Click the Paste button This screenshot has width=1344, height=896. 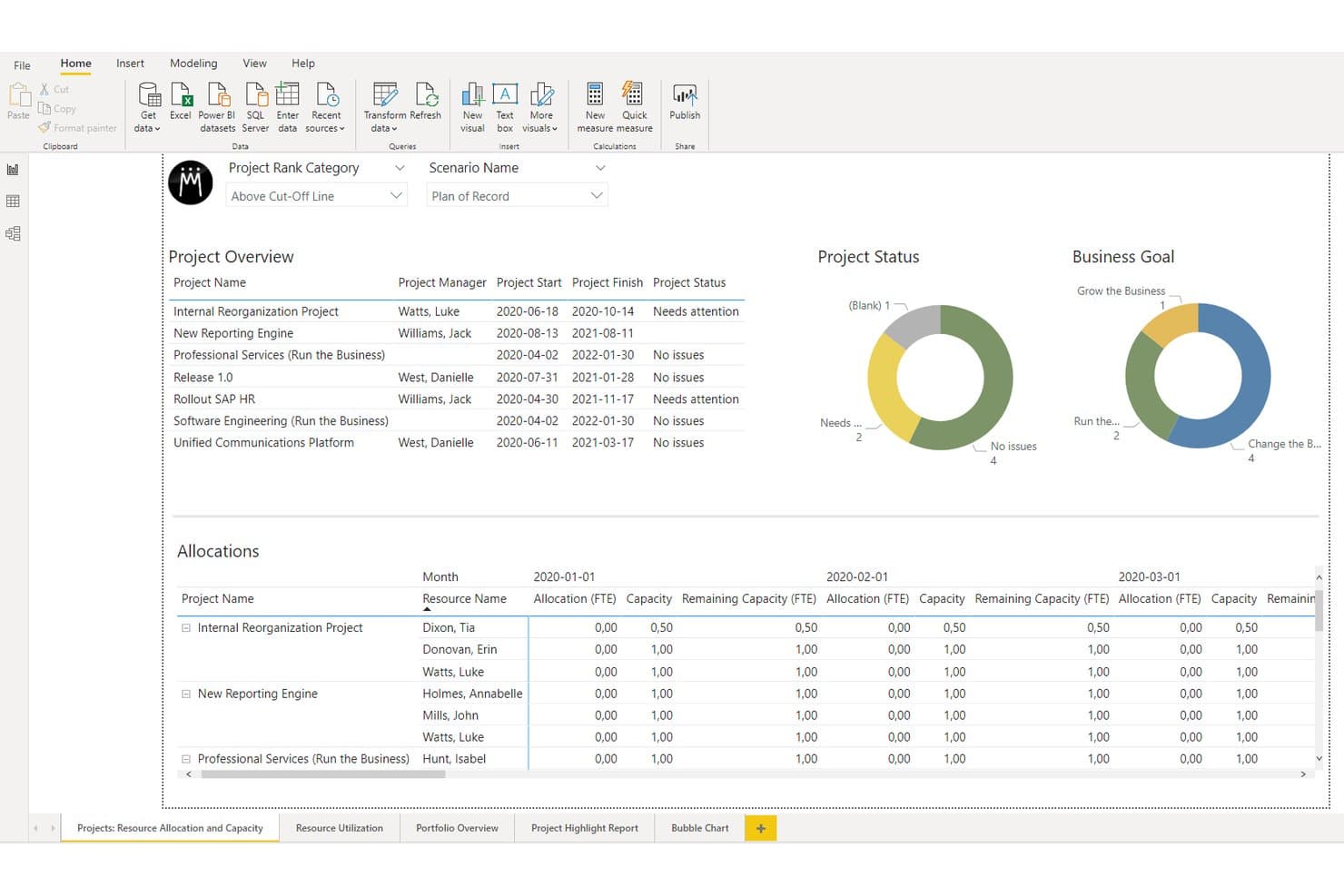18,101
